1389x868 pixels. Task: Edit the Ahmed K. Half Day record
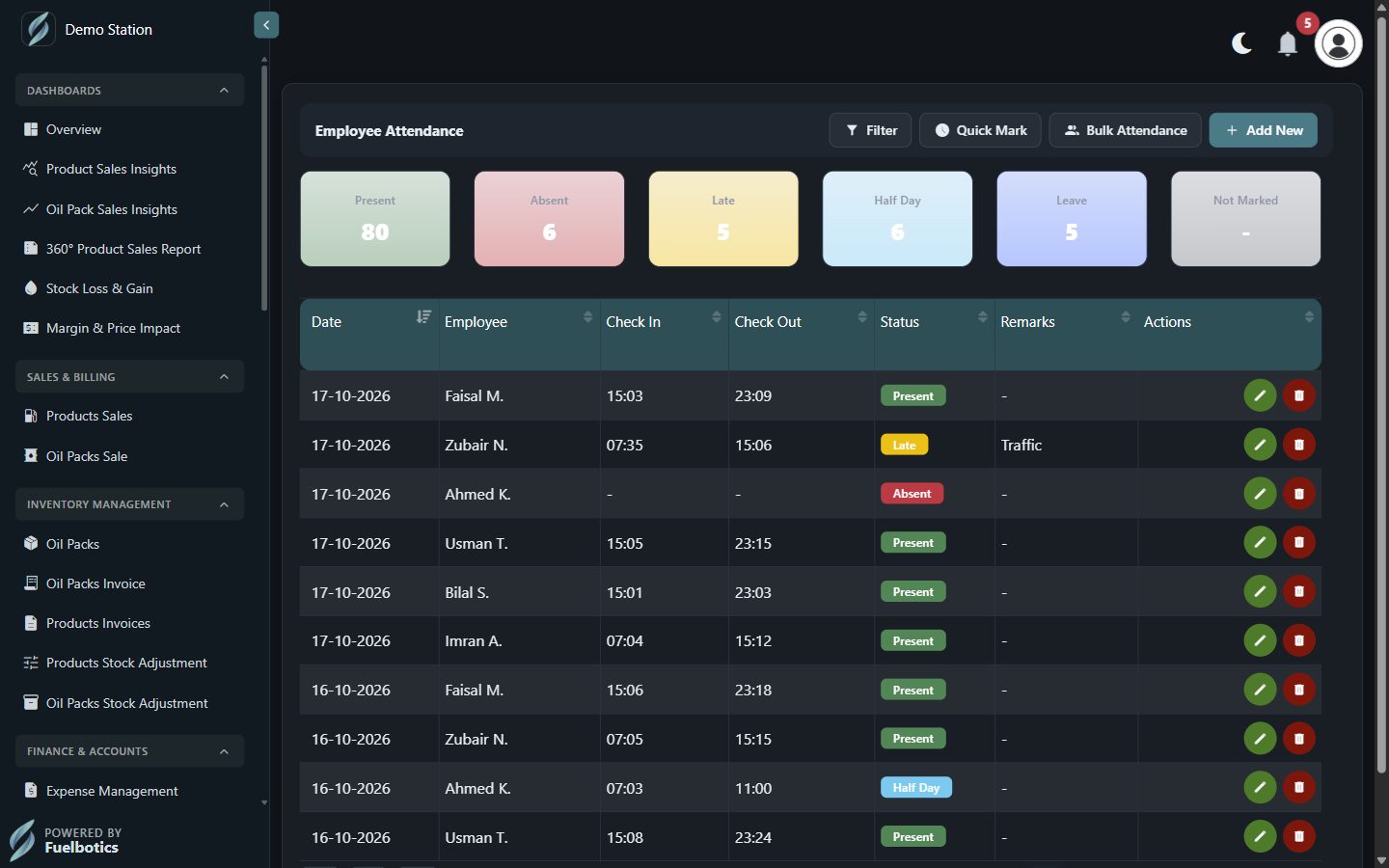click(x=1260, y=787)
